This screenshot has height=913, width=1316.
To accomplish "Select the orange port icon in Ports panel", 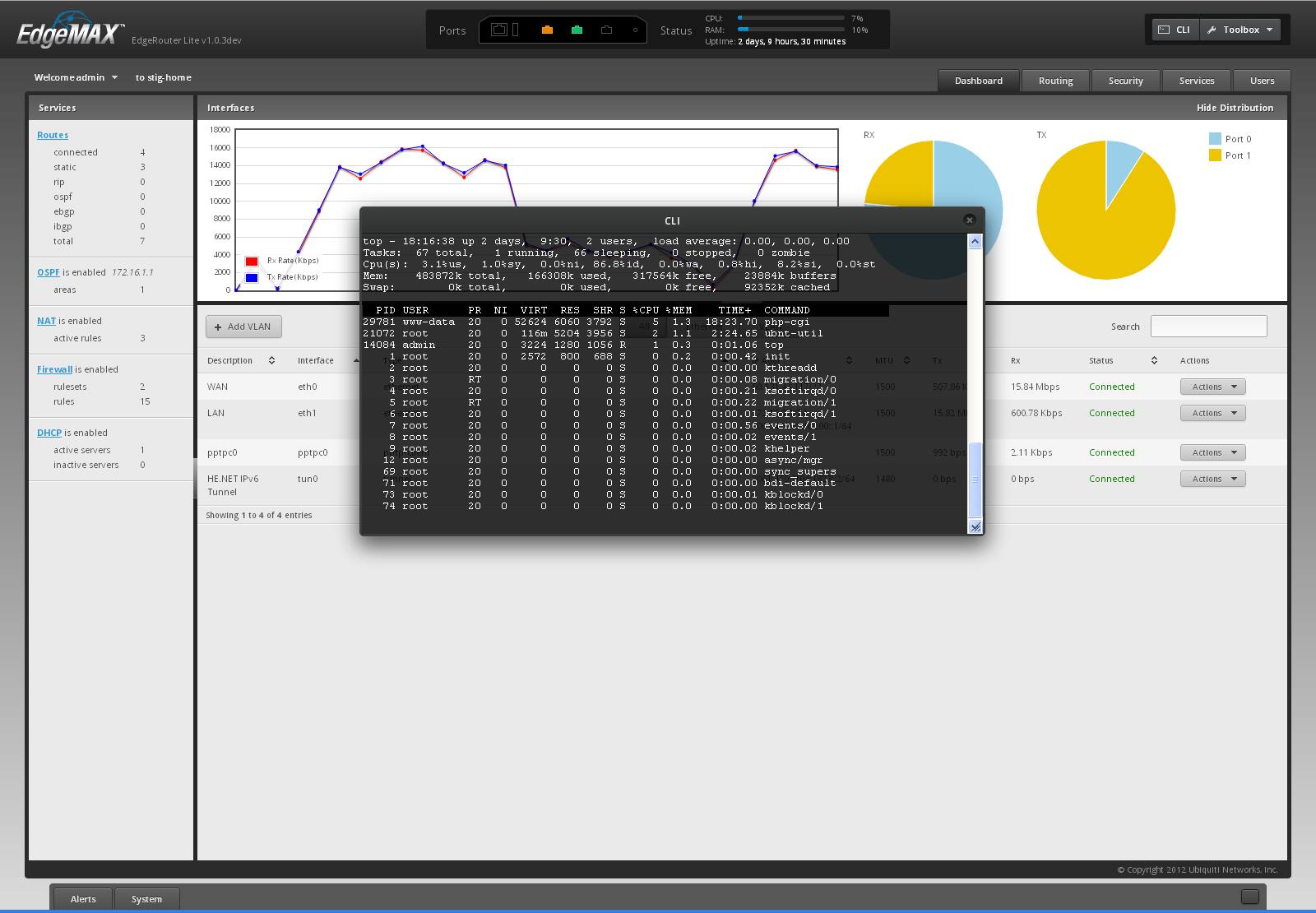I will click(x=547, y=29).
